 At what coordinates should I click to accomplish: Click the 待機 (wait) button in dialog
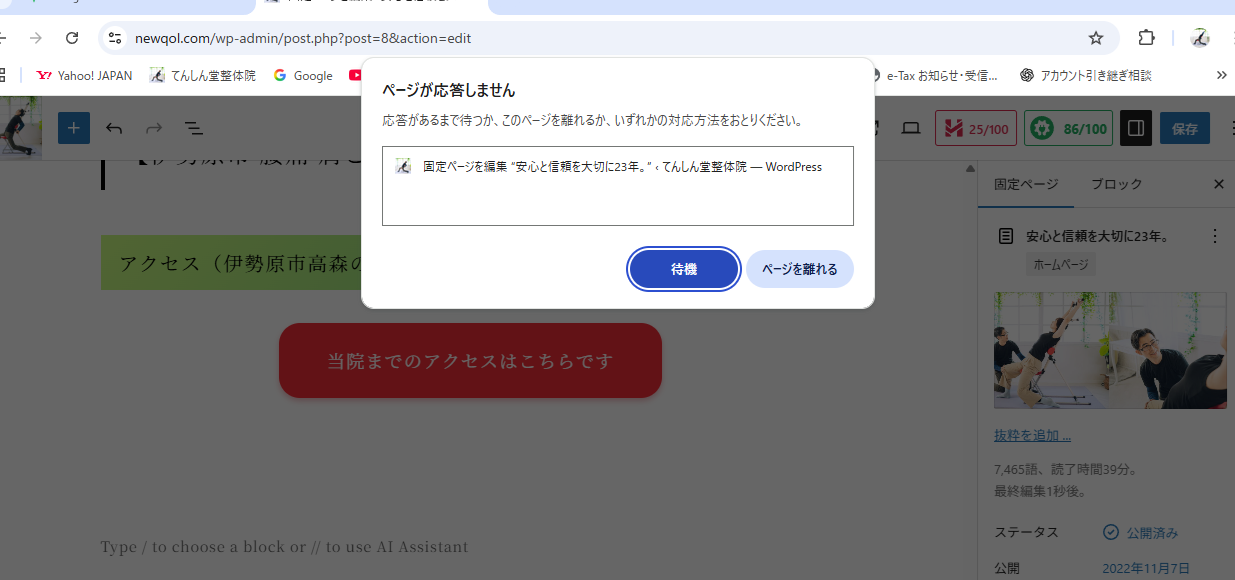coord(684,269)
